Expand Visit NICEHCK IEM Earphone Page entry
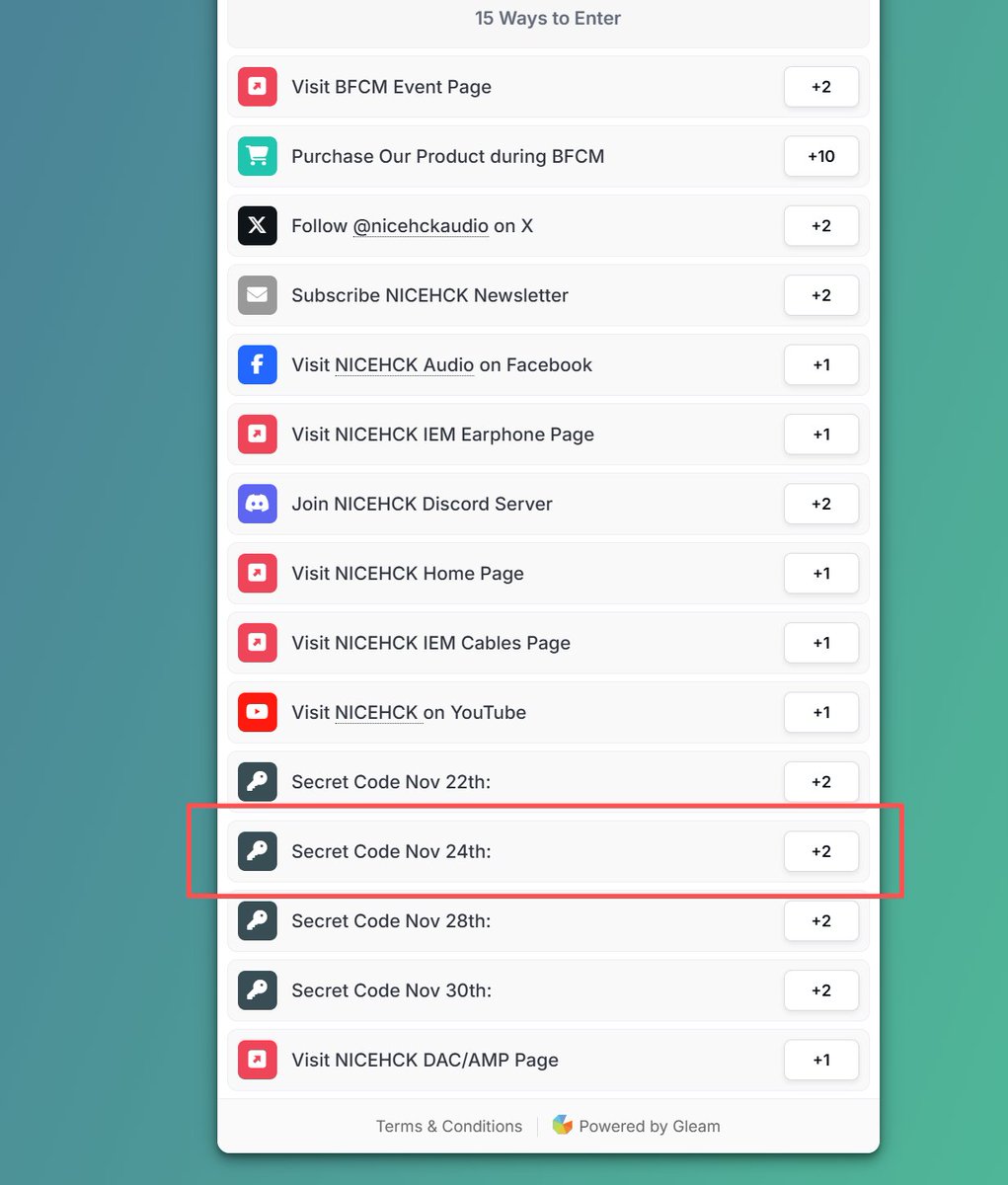Image resolution: width=1008 pixels, height=1185 pixels. (x=548, y=434)
